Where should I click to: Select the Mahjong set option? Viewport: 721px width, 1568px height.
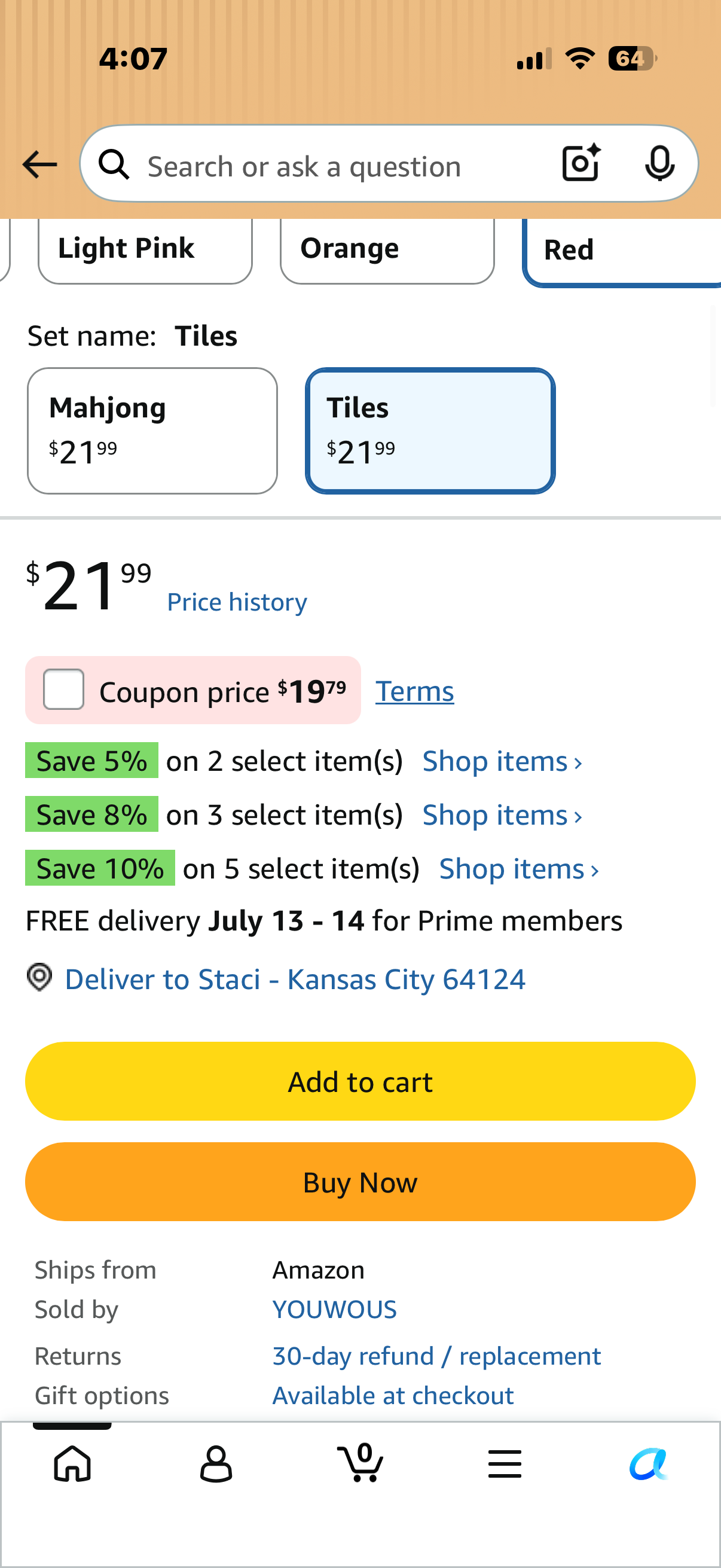click(x=152, y=431)
